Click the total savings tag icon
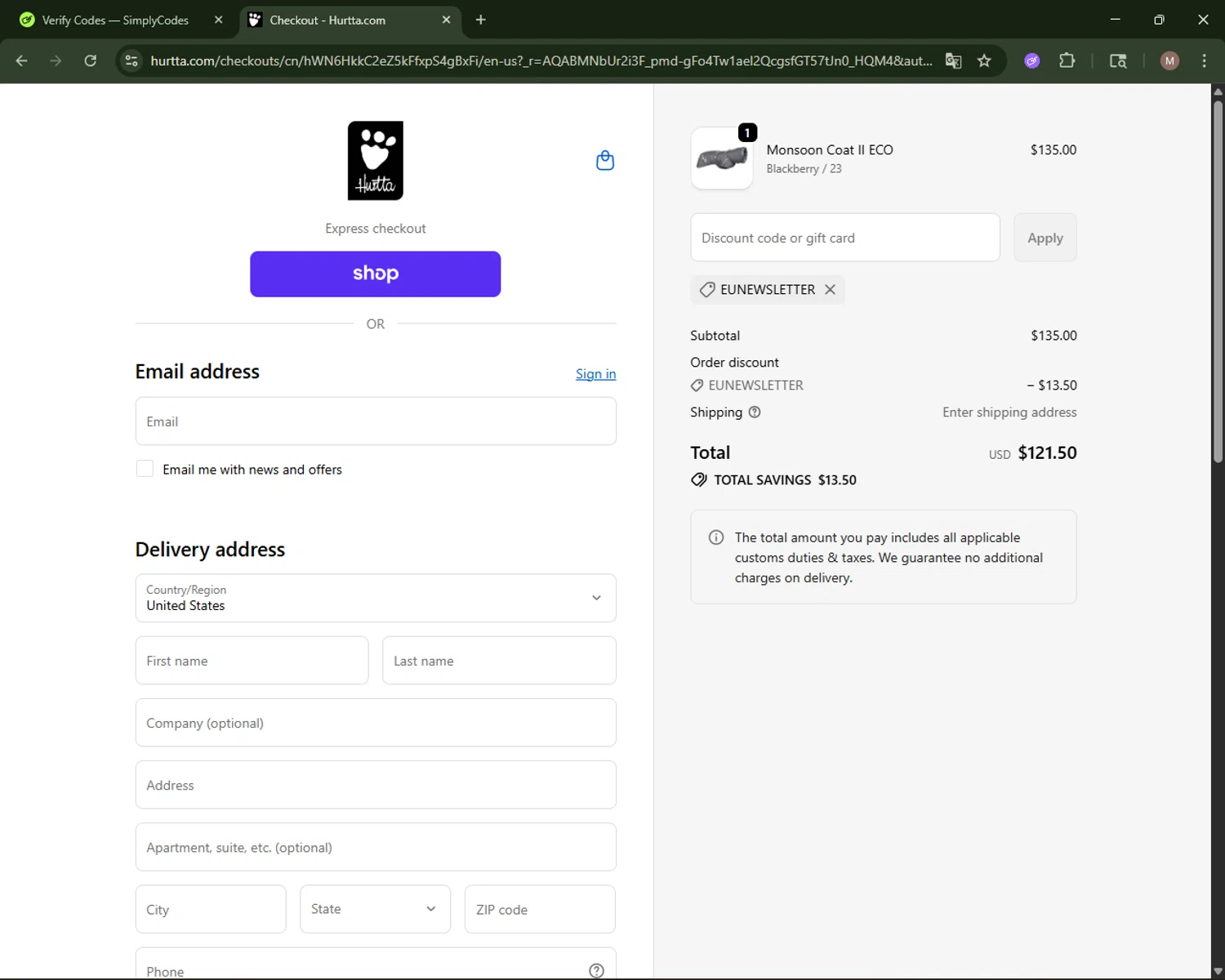 (699, 480)
